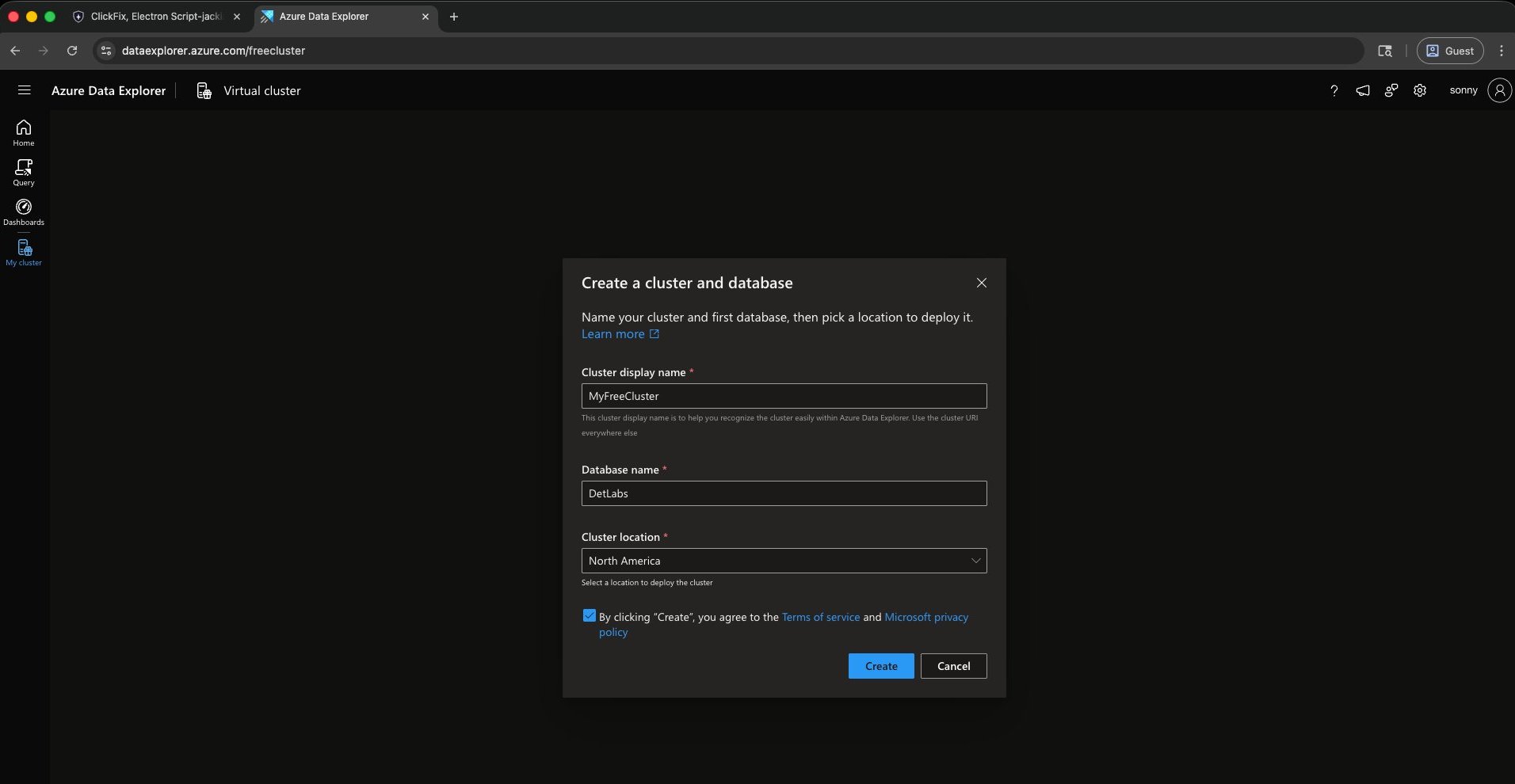The width and height of the screenshot is (1515, 784).
Task: Click the feedback megaphone icon
Action: 1363,90
